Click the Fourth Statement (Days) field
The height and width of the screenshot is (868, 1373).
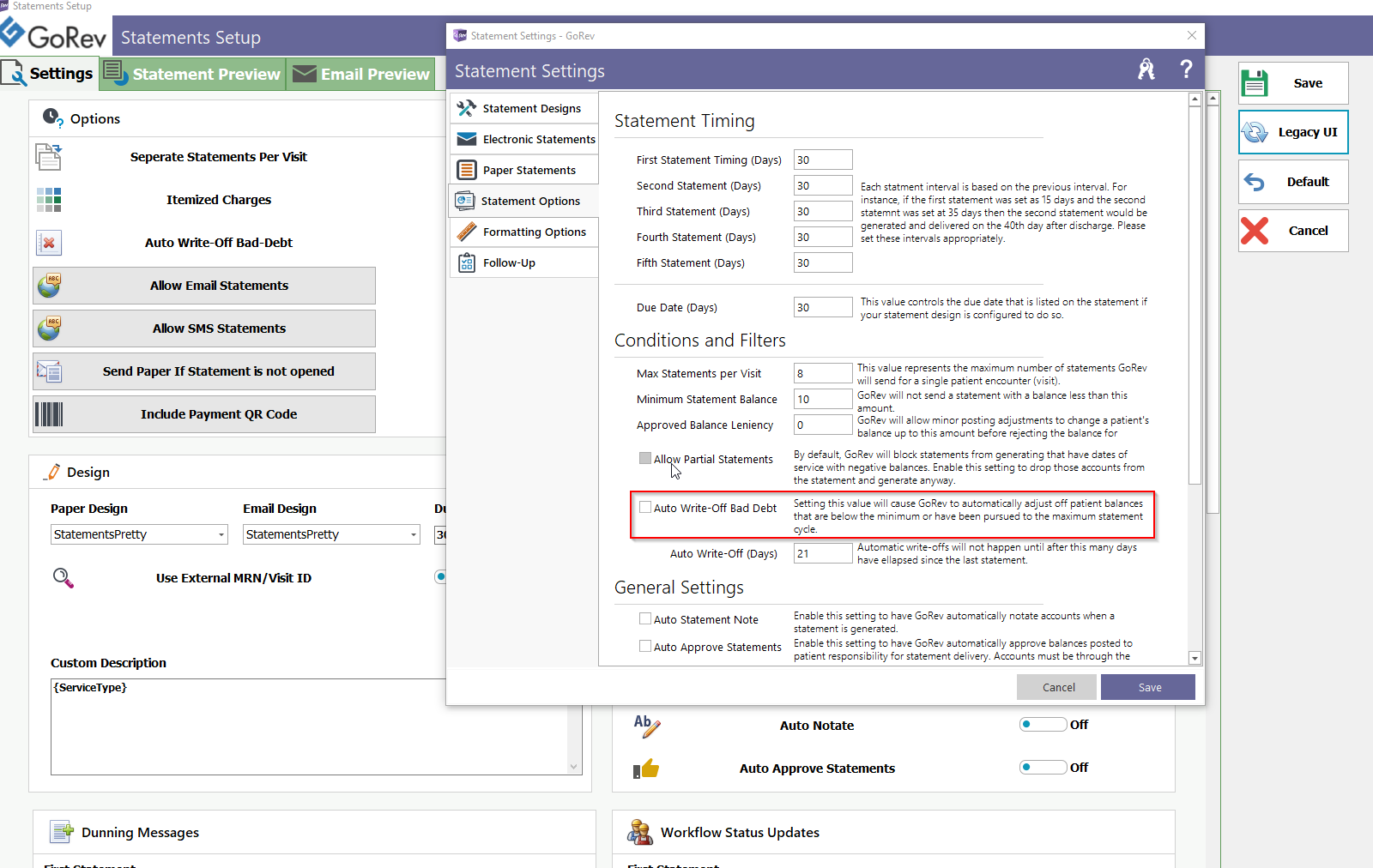(823, 237)
